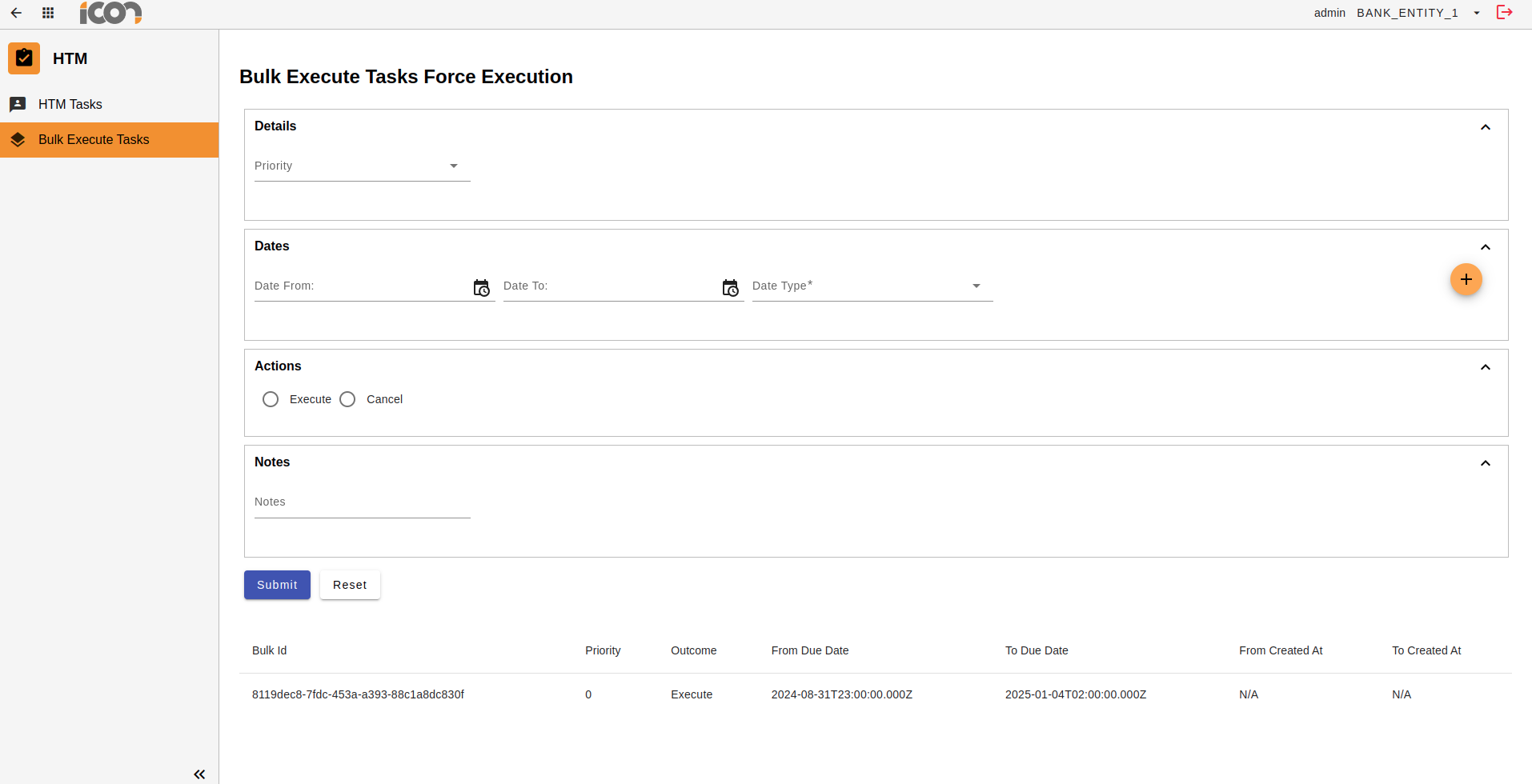Click the HTM clipboard app icon

(24, 58)
